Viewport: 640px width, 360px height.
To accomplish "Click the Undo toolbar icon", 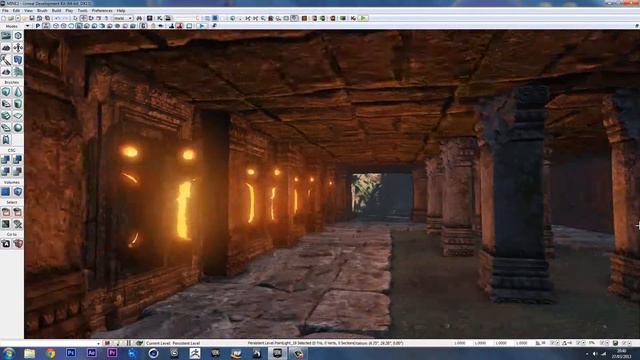I will [58, 18].
